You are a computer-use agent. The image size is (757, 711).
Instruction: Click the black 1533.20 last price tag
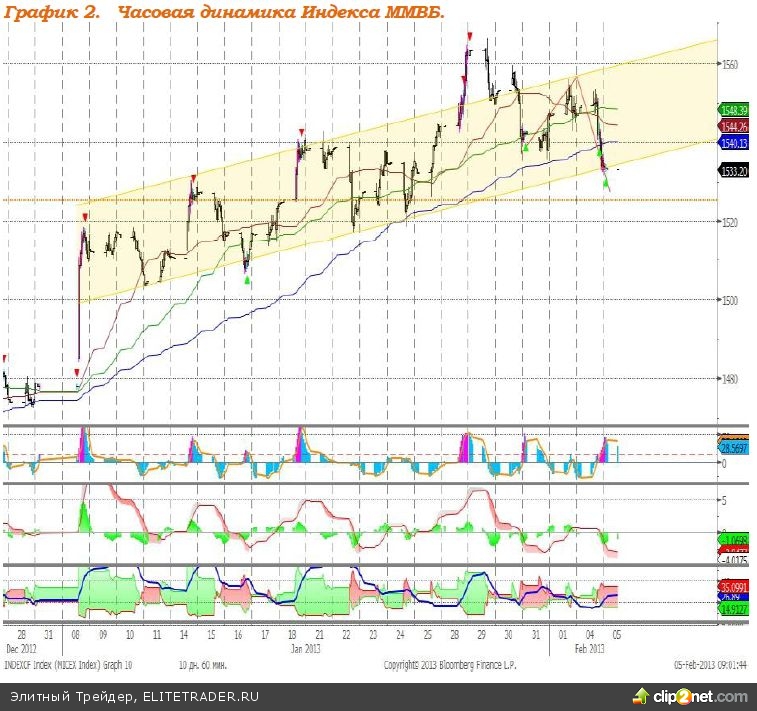(x=732, y=172)
